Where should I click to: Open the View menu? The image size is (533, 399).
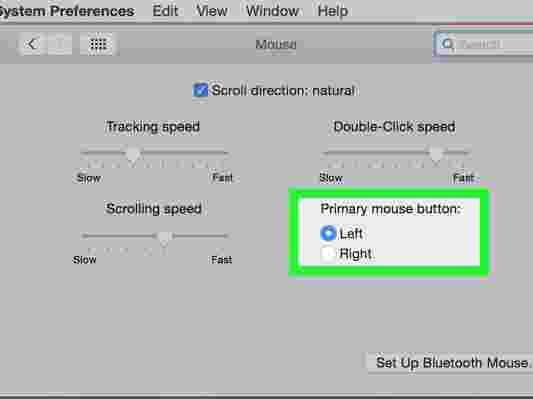[x=212, y=11]
